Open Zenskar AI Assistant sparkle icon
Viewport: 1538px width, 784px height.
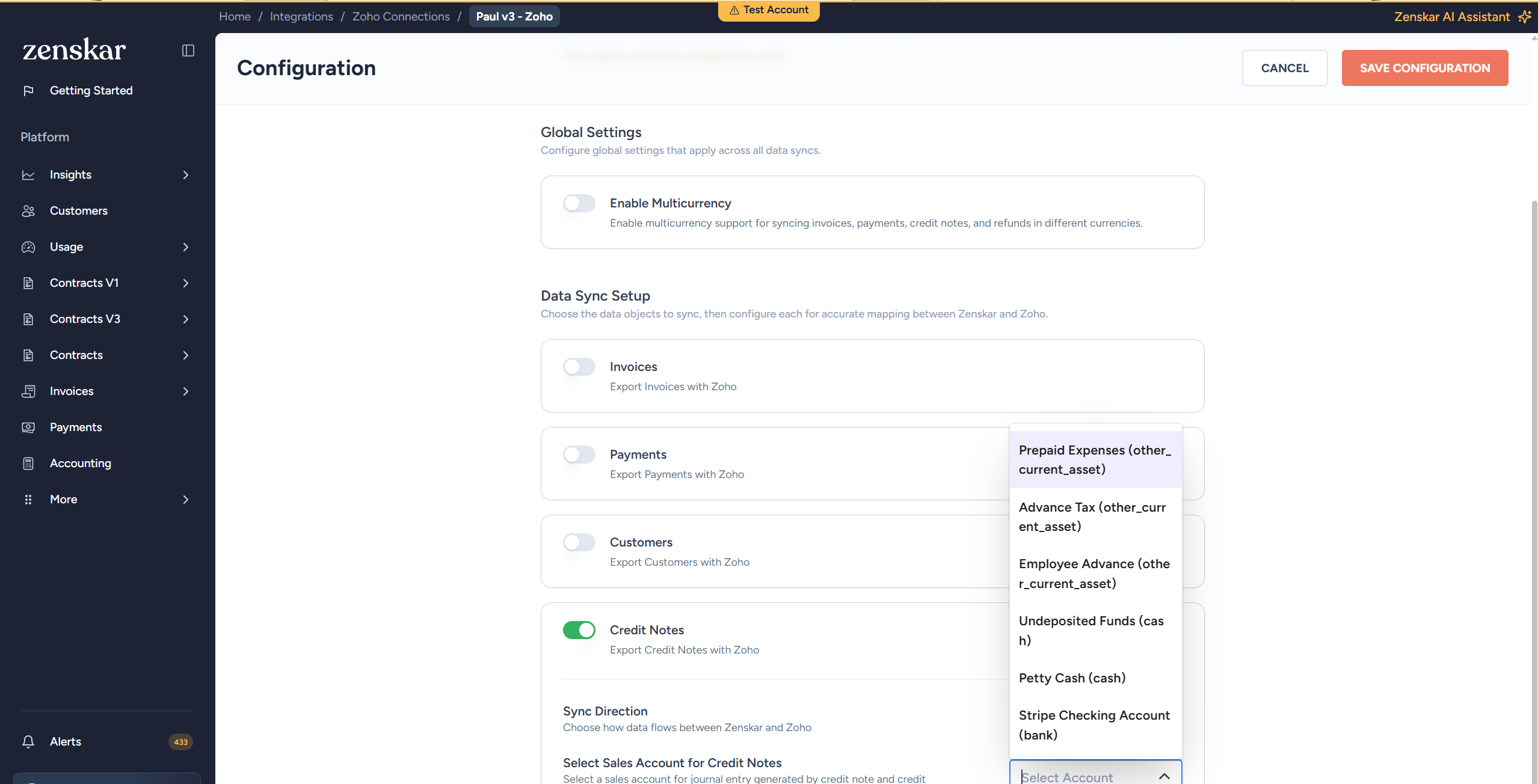tap(1524, 17)
